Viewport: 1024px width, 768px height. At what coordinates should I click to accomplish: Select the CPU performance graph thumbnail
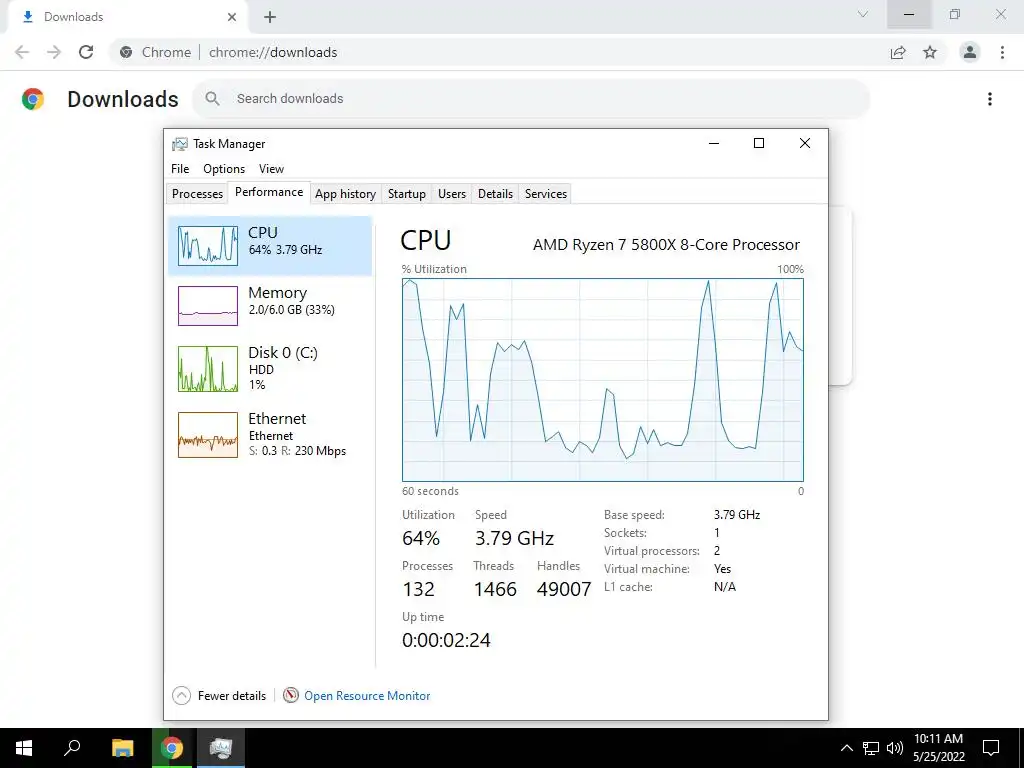[208, 246]
